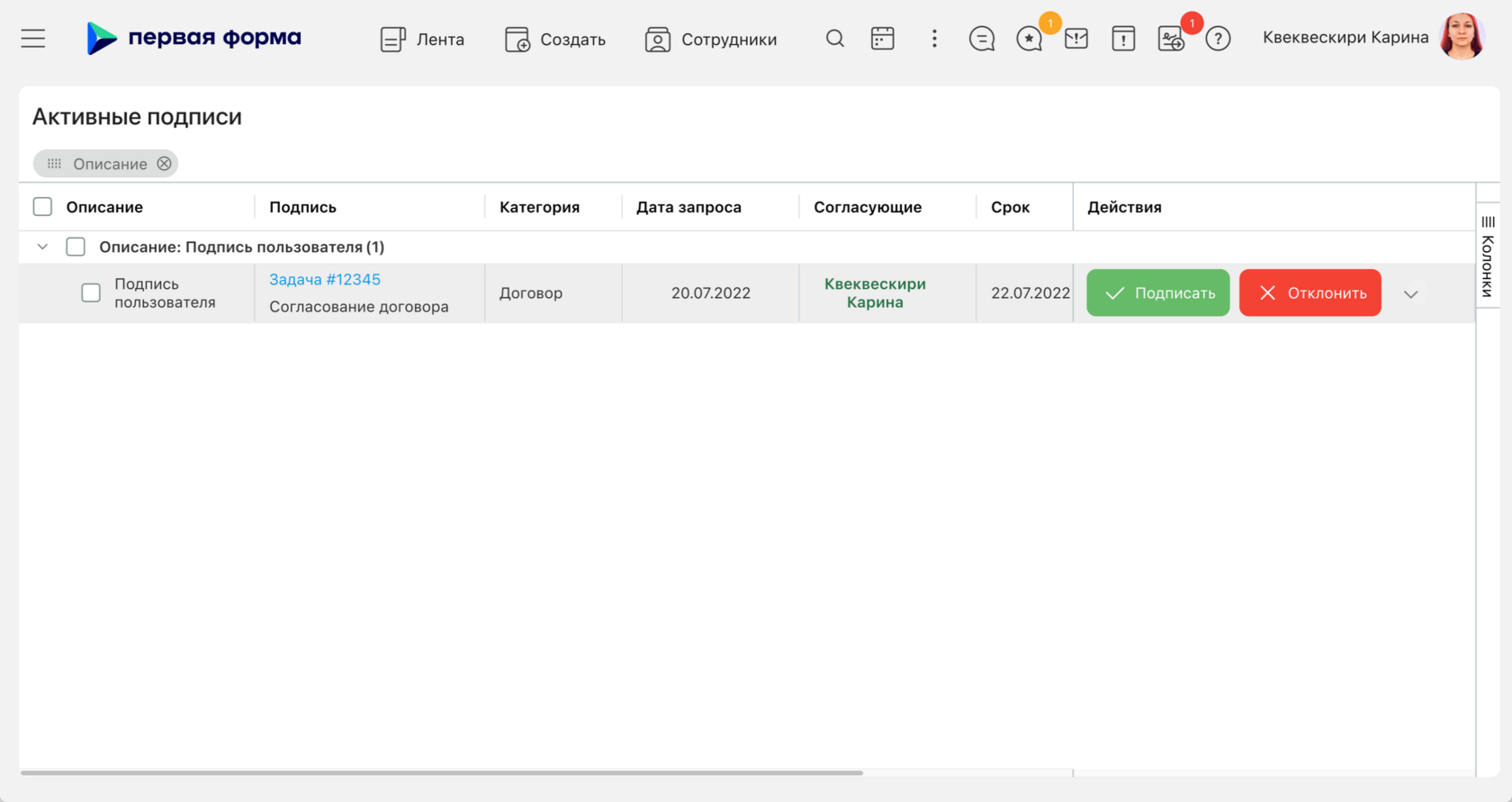The width and height of the screenshot is (1512, 802).
Task: Open the calendar icon in the top bar
Action: point(883,39)
